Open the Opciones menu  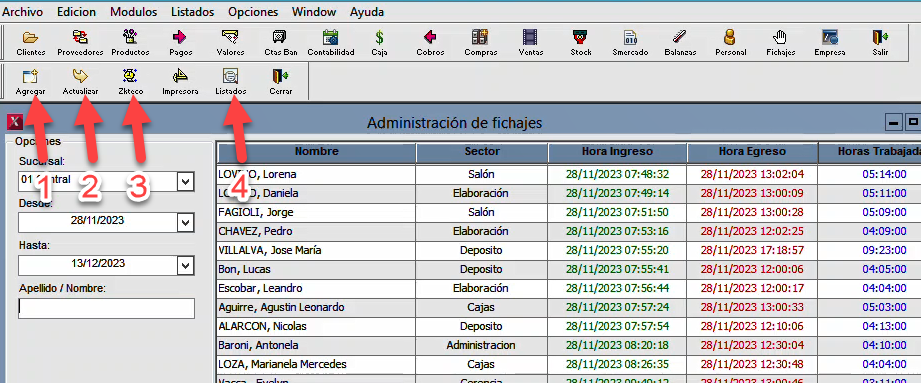(253, 12)
